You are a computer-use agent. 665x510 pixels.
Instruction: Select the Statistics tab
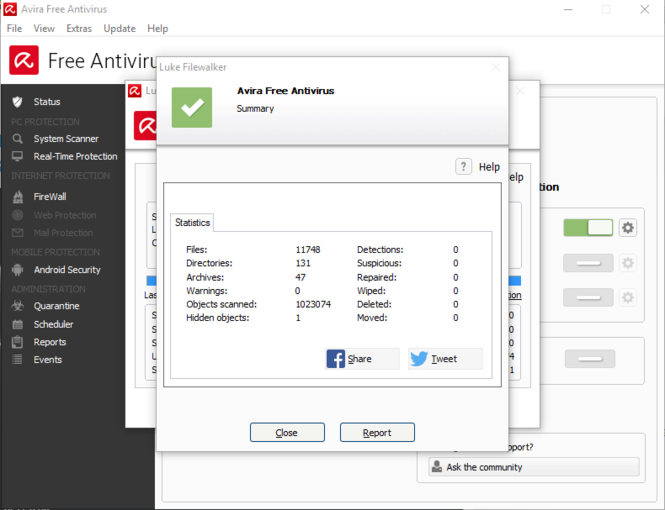click(192, 223)
